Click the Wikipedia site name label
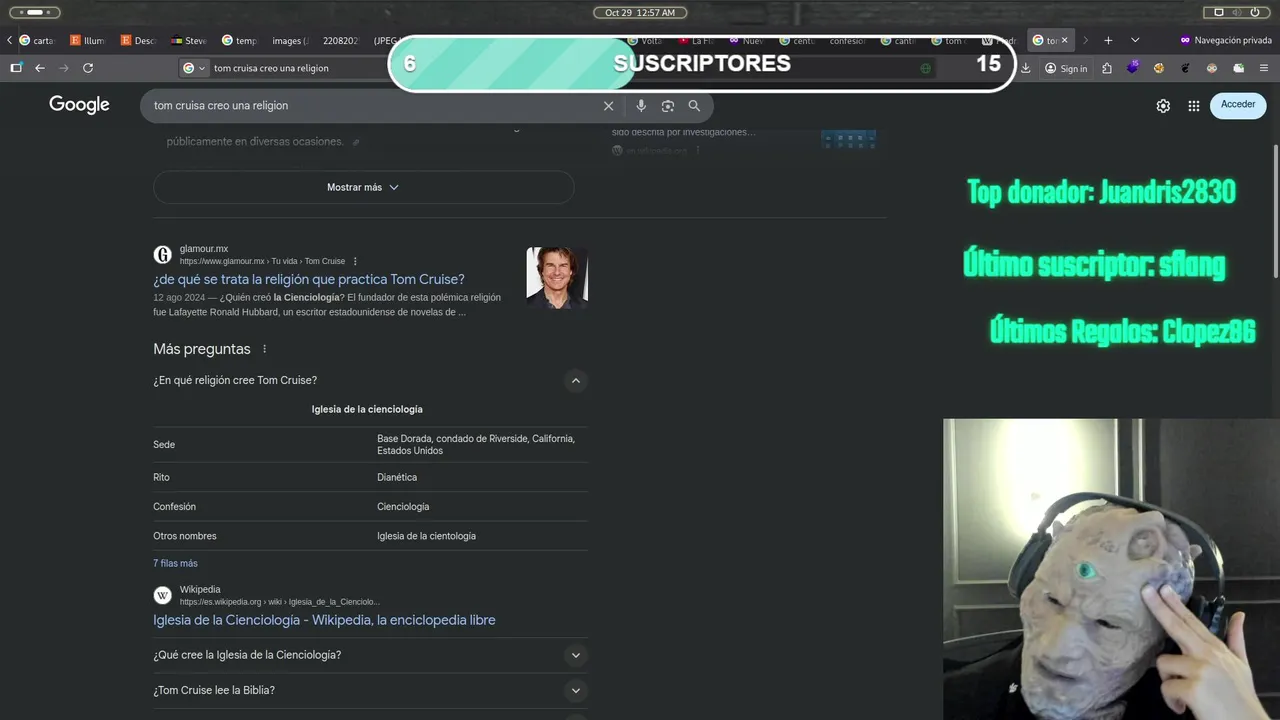This screenshot has height=720, width=1280. (x=200, y=590)
